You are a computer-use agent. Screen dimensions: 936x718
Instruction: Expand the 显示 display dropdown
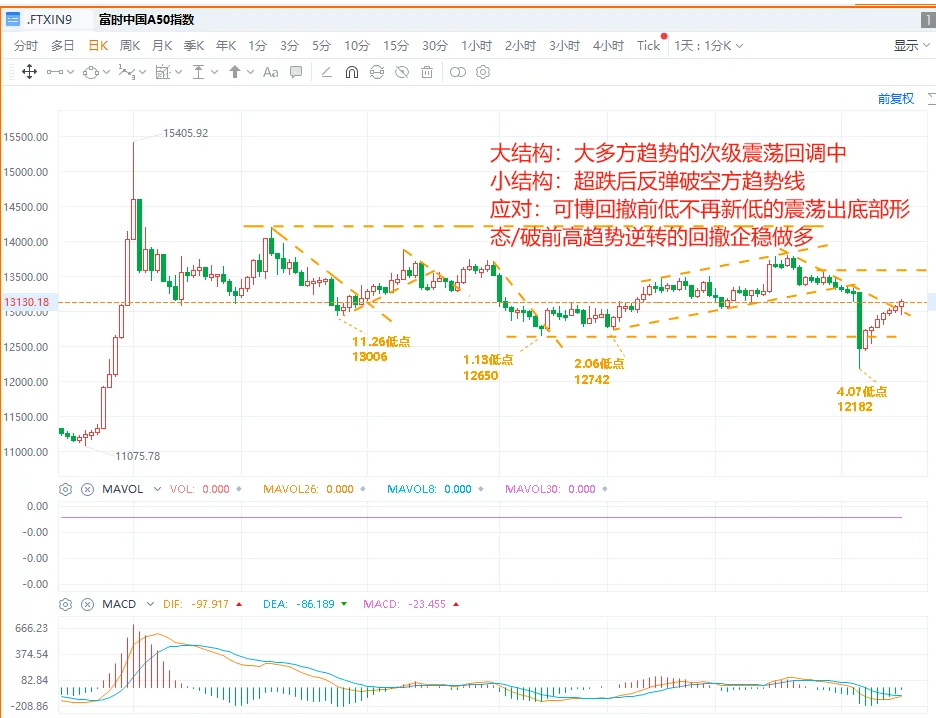(x=912, y=46)
